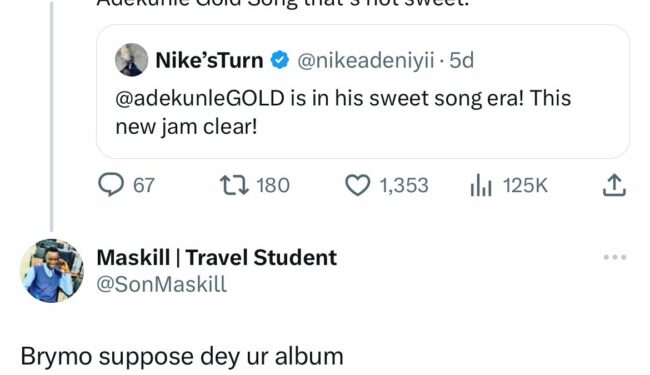Click the 'Brymo suppose dey ur album' text

tap(182, 357)
